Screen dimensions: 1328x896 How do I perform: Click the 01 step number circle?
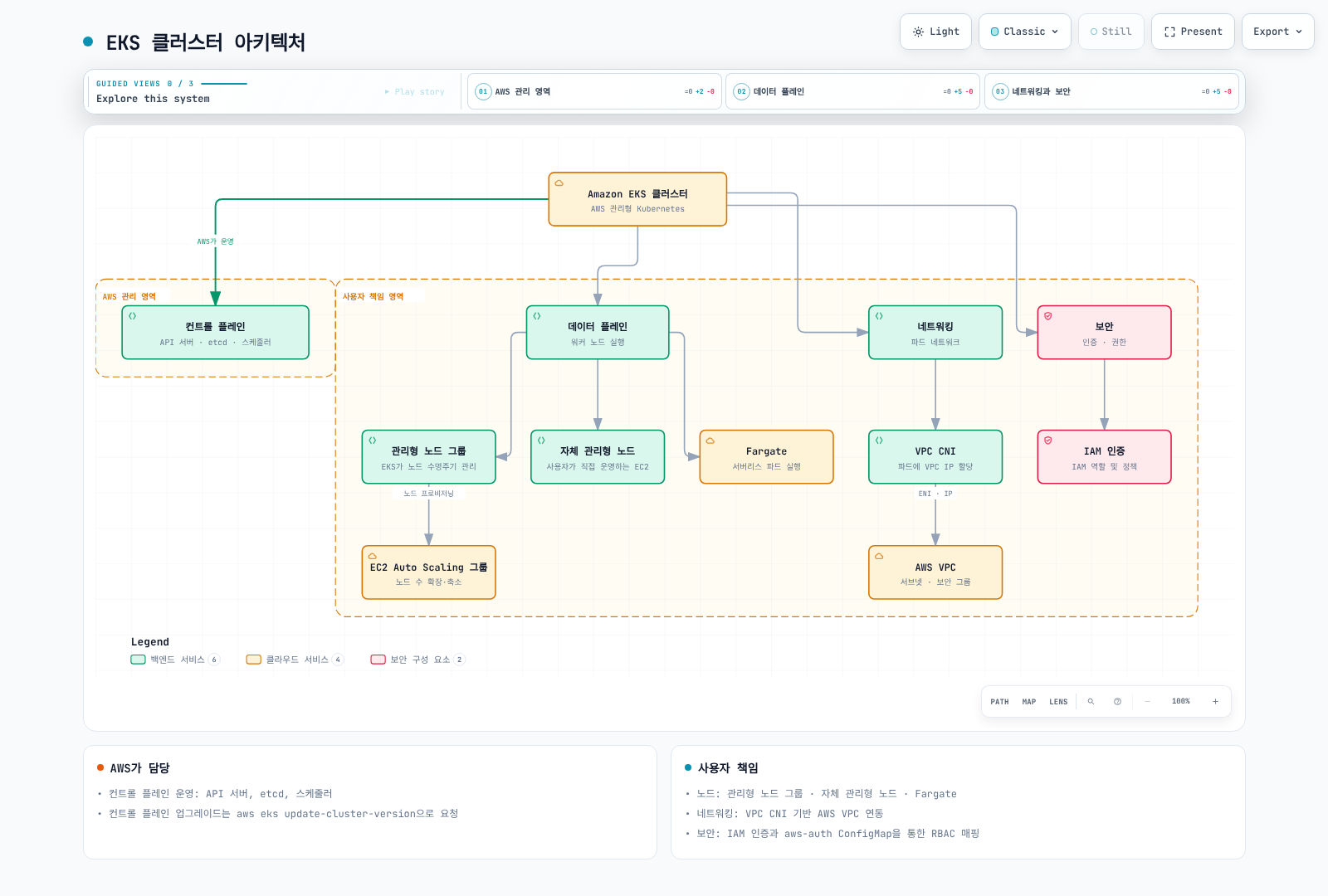[483, 91]
